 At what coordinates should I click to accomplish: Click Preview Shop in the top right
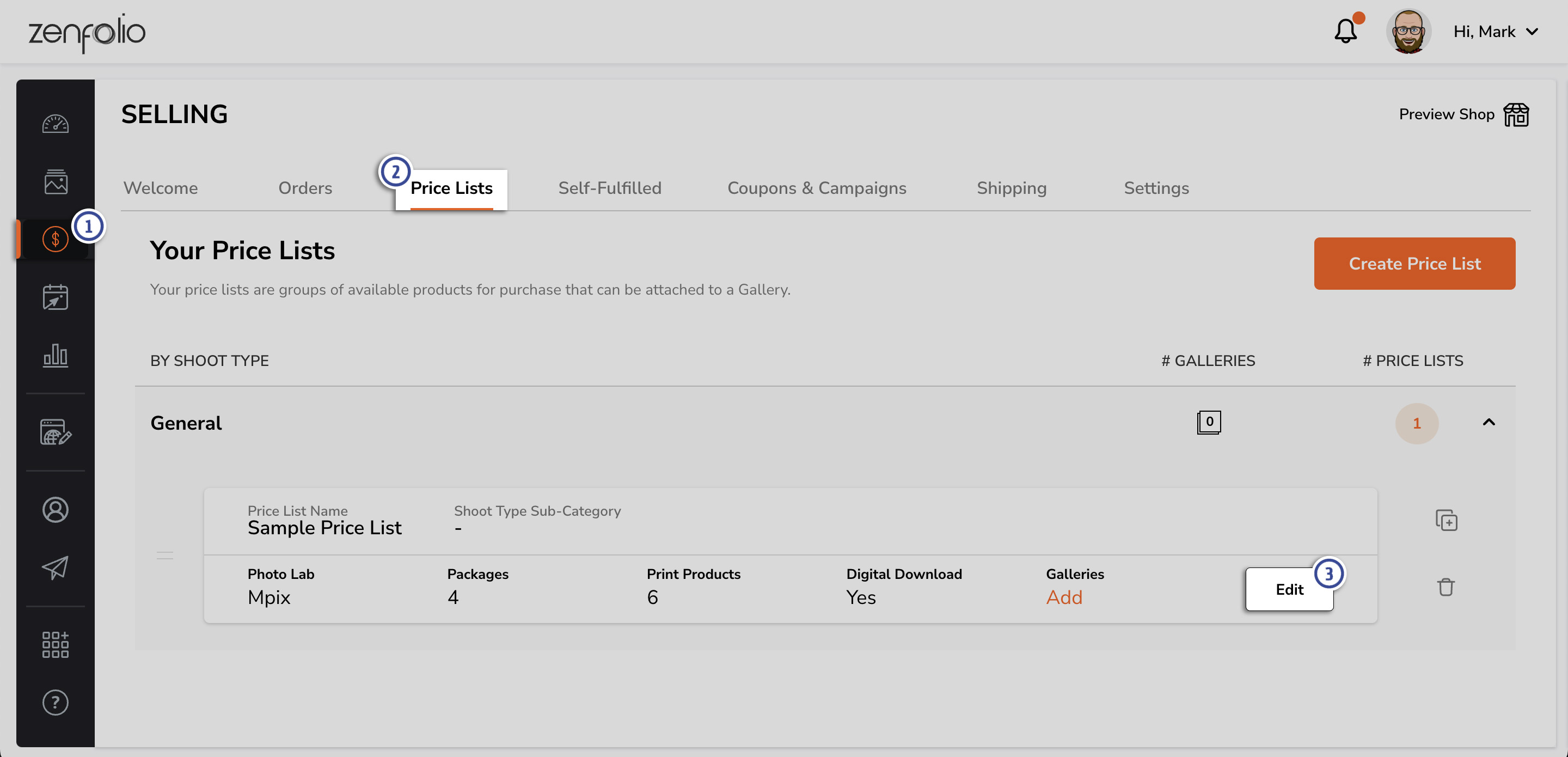point(1464,114)
